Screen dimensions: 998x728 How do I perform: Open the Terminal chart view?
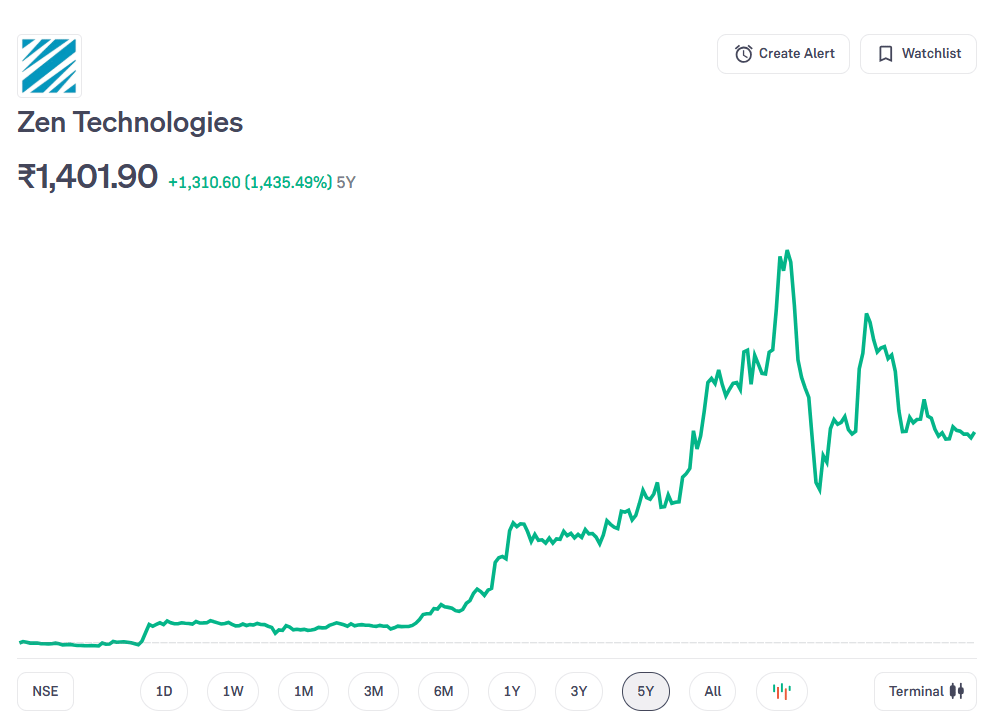[925, 691]
